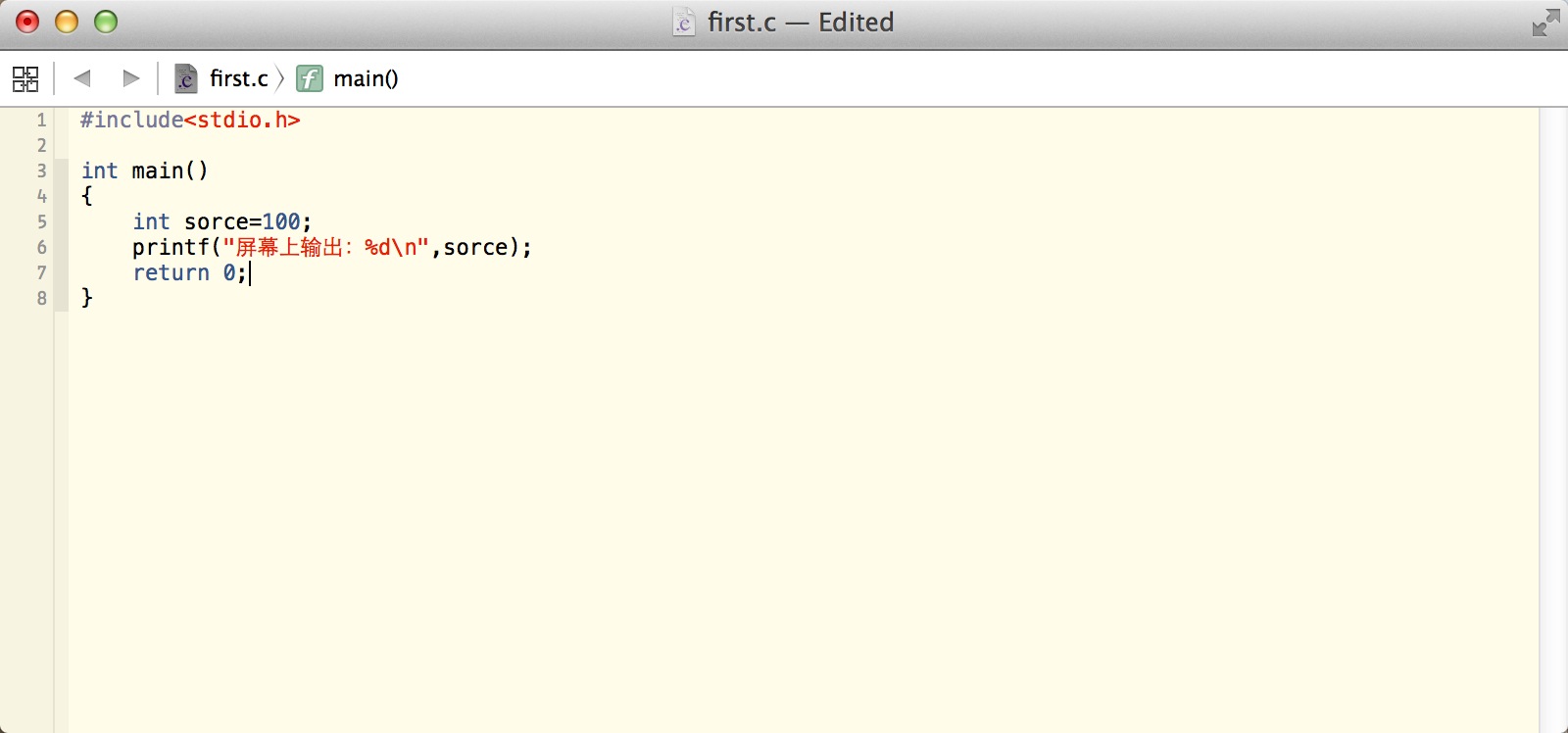Zoom window with the green button
The height and width of the screenshot is (733, 1568).
[106, 22]
